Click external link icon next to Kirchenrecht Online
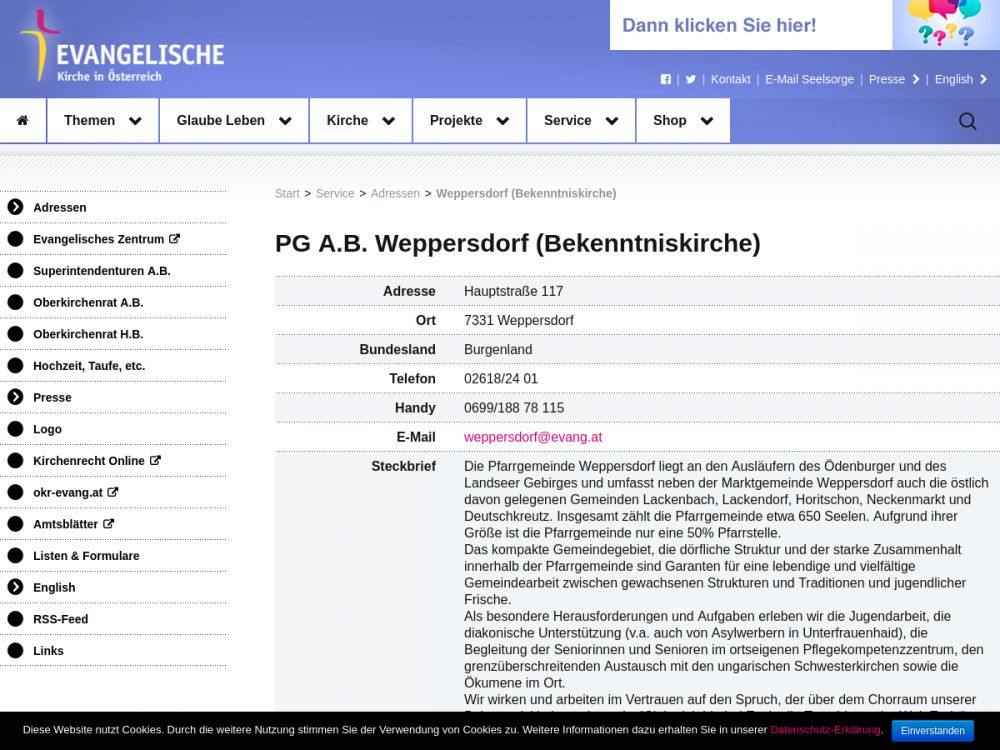 [x=155, y=460]
